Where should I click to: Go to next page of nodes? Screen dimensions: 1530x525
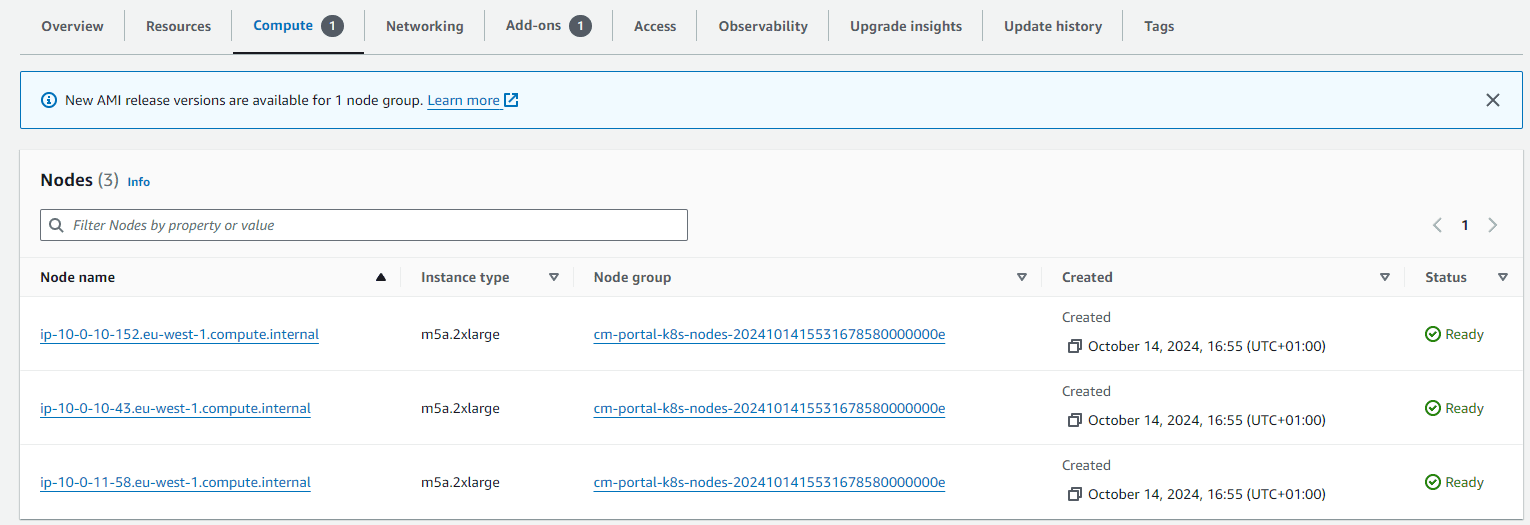click(1493, 225)
